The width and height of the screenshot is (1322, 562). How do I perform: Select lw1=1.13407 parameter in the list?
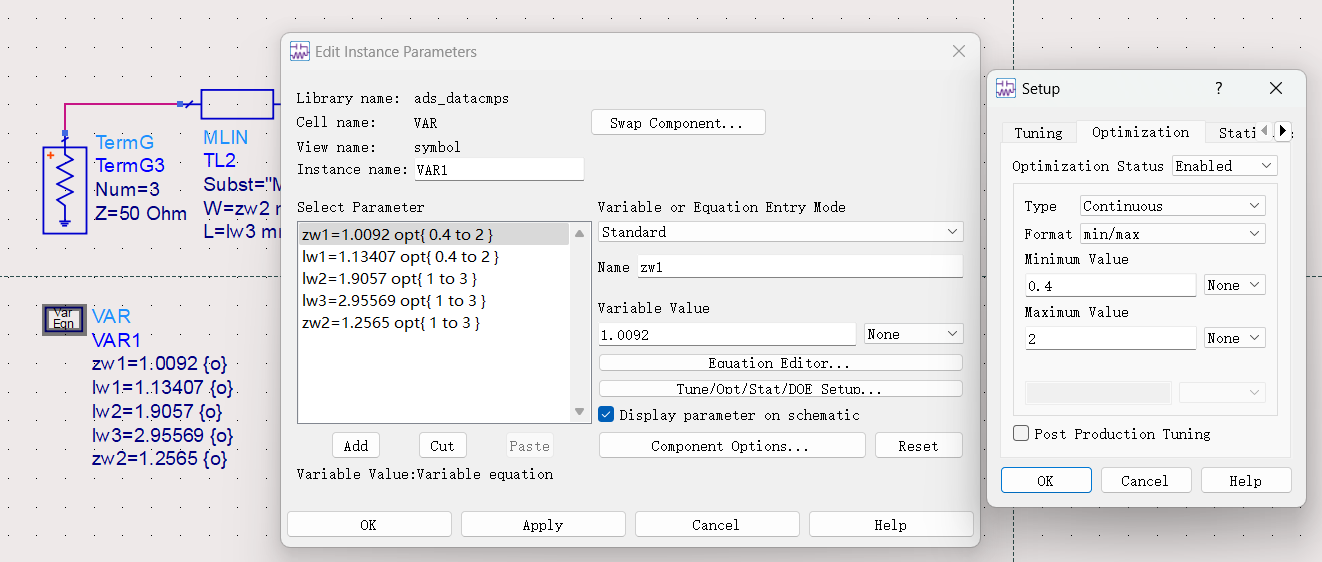coord(434,256)
